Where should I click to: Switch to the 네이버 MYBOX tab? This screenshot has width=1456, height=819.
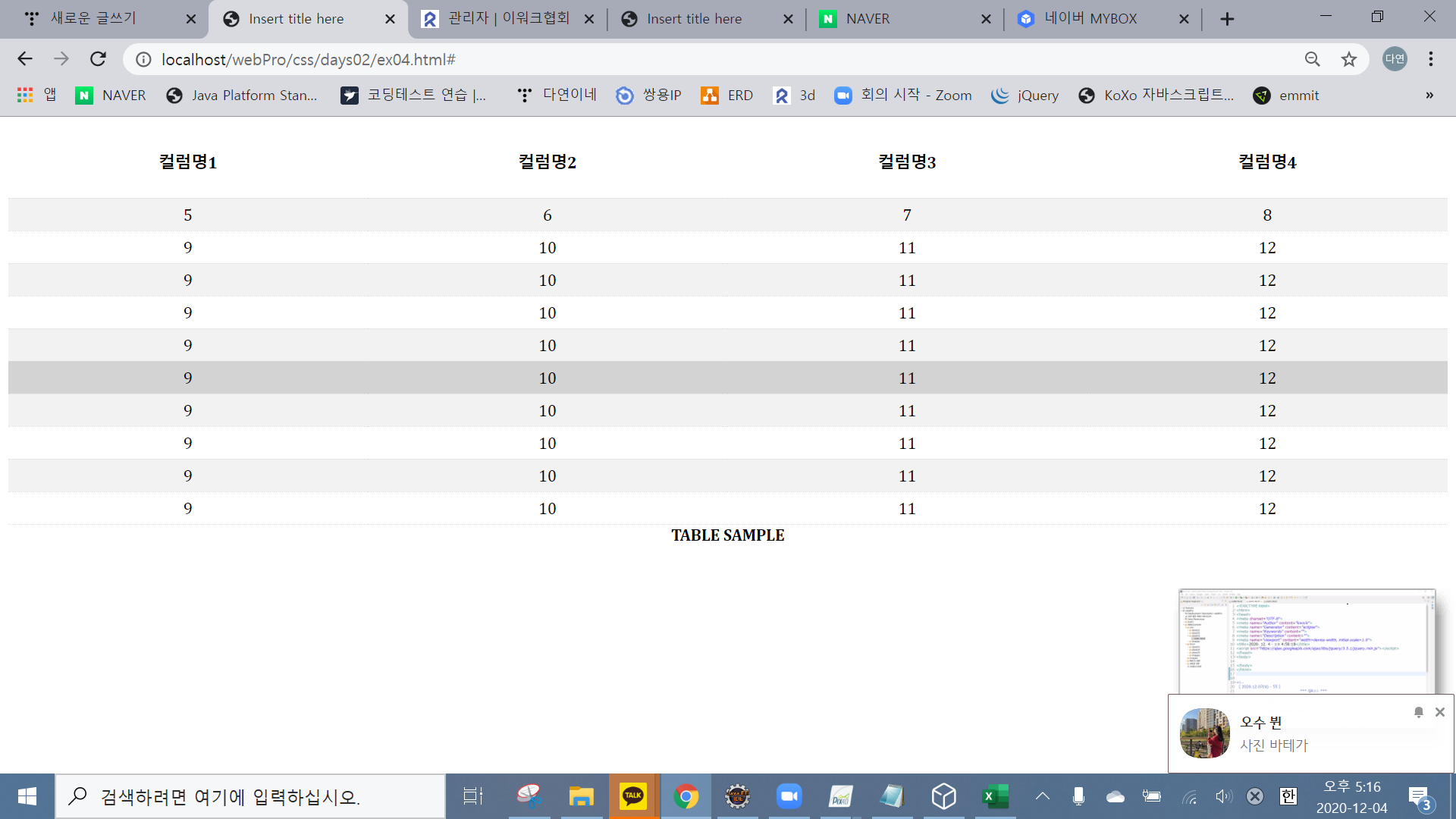pos(1092,19)
